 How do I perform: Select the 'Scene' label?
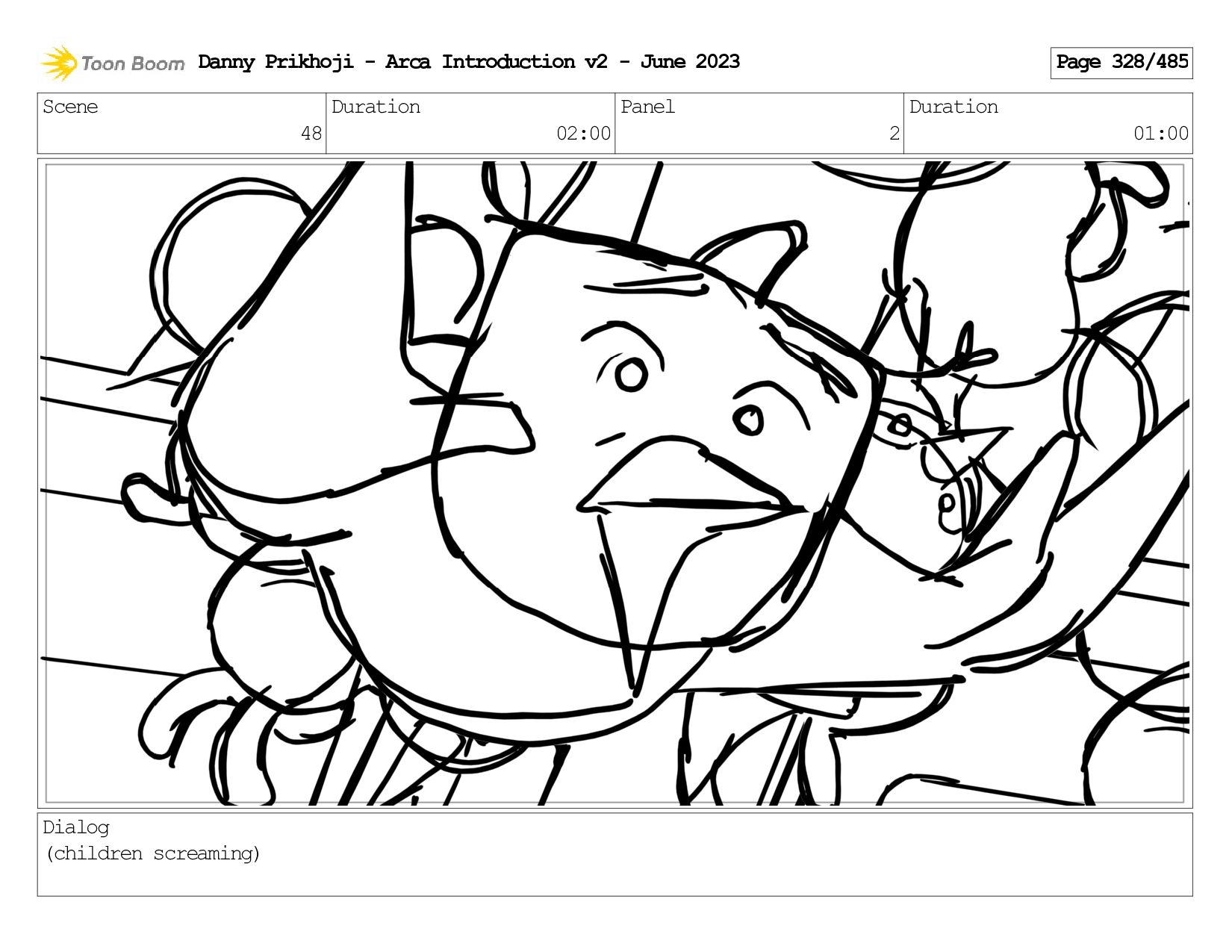(70, 107)
